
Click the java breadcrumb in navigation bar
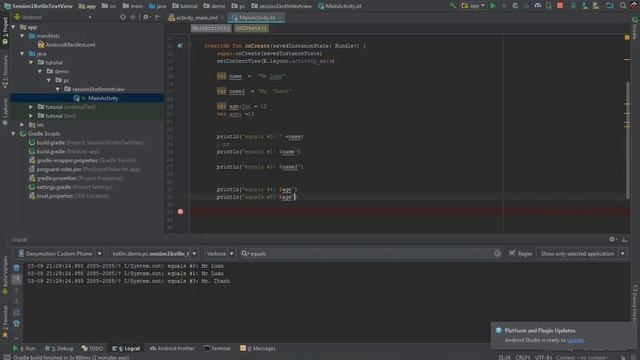point(158,6)
